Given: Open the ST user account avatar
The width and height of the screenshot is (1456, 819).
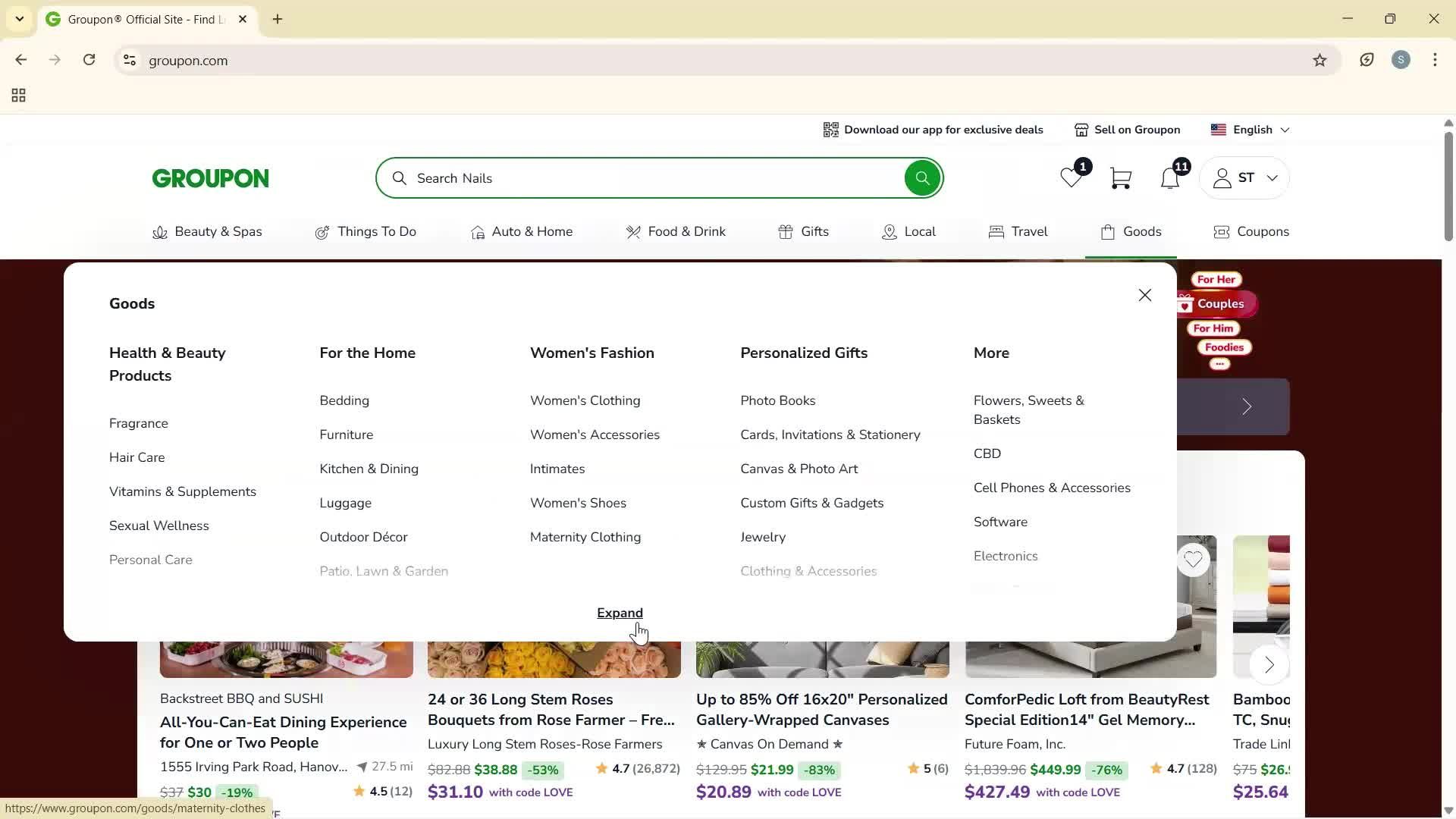Looking at the screenshot, I should point(1222,177).
